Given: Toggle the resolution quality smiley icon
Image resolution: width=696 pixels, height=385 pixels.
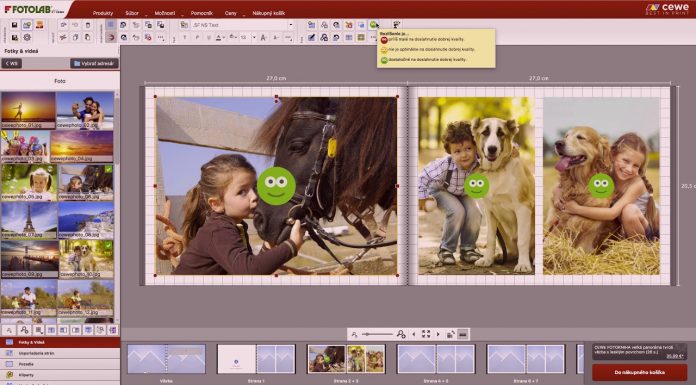Looking at the screenshot, I should point(373,25).
